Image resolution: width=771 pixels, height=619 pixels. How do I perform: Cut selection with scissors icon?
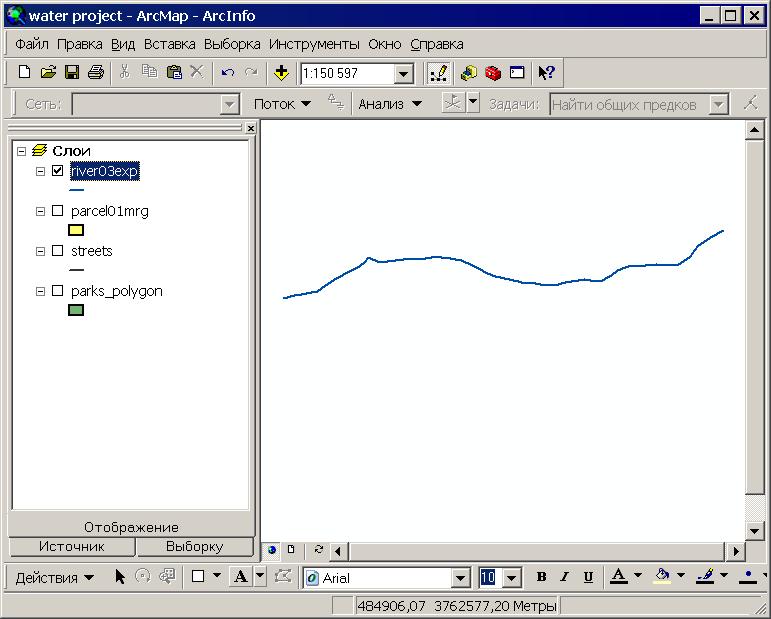(124, 73)
